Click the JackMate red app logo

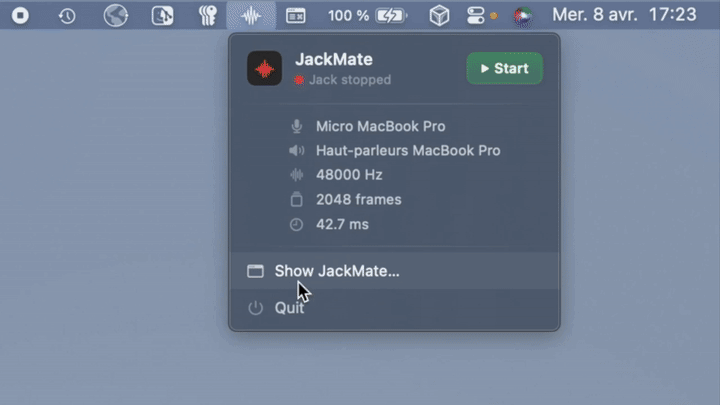pyautogui.click(x=264, y=68)
